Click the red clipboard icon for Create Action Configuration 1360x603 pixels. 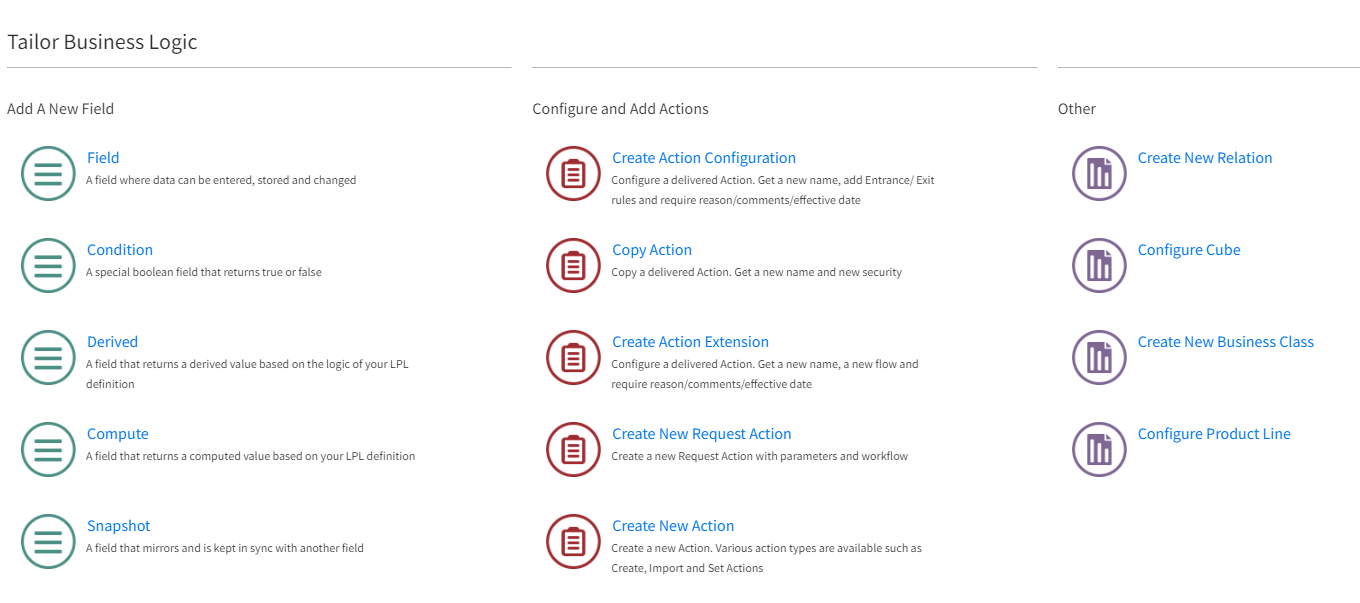coord(573,174)
